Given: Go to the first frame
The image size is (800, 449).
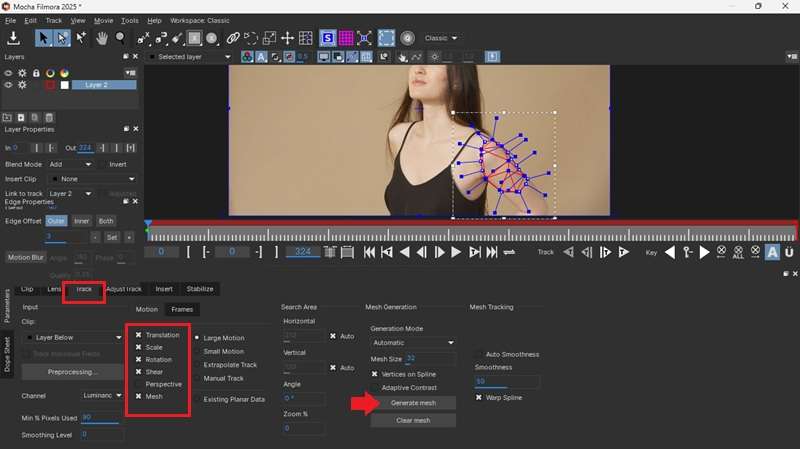Looking at the screenshot, I should [x=369, y=252].
